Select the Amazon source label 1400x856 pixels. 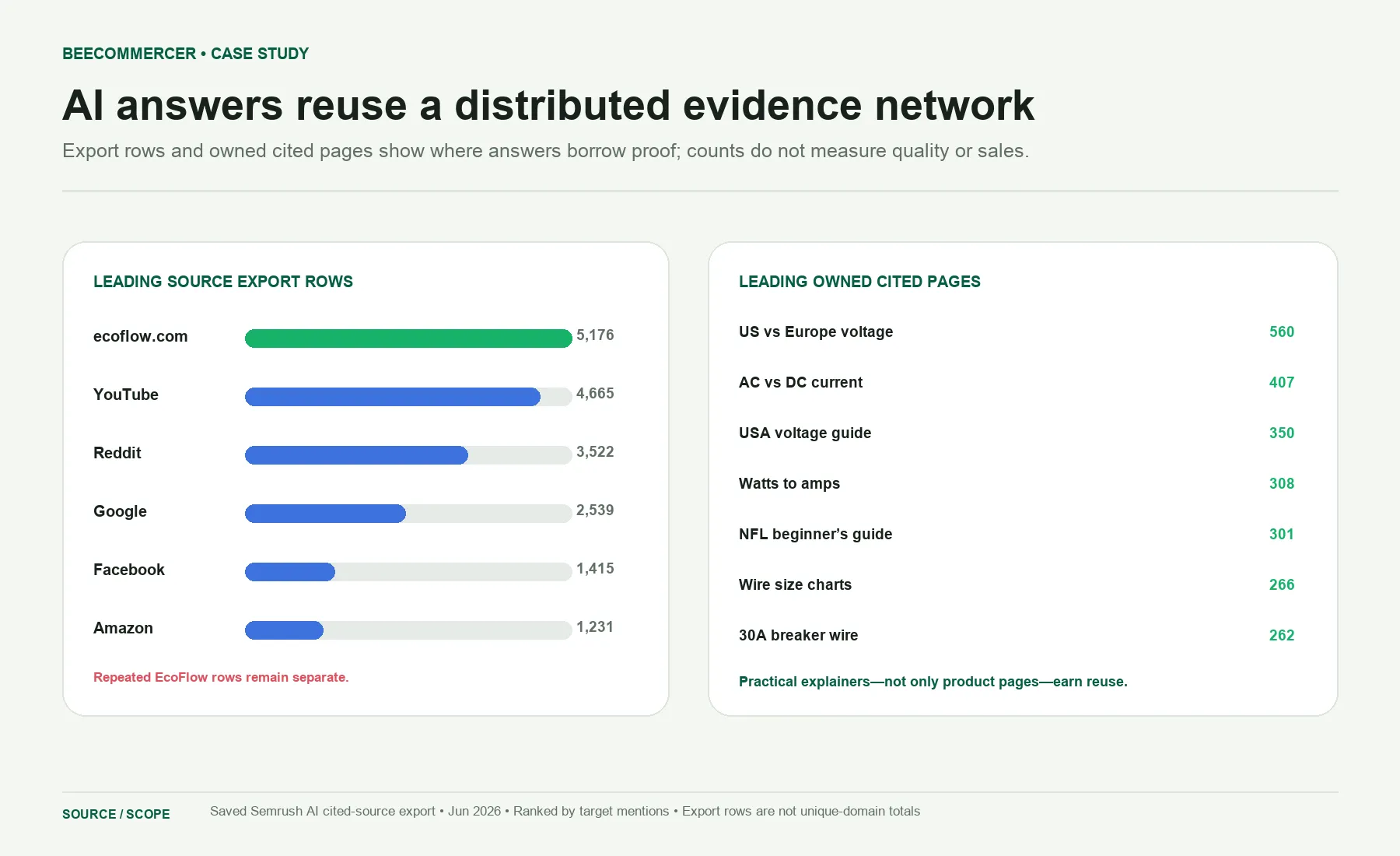coord(123,628)
